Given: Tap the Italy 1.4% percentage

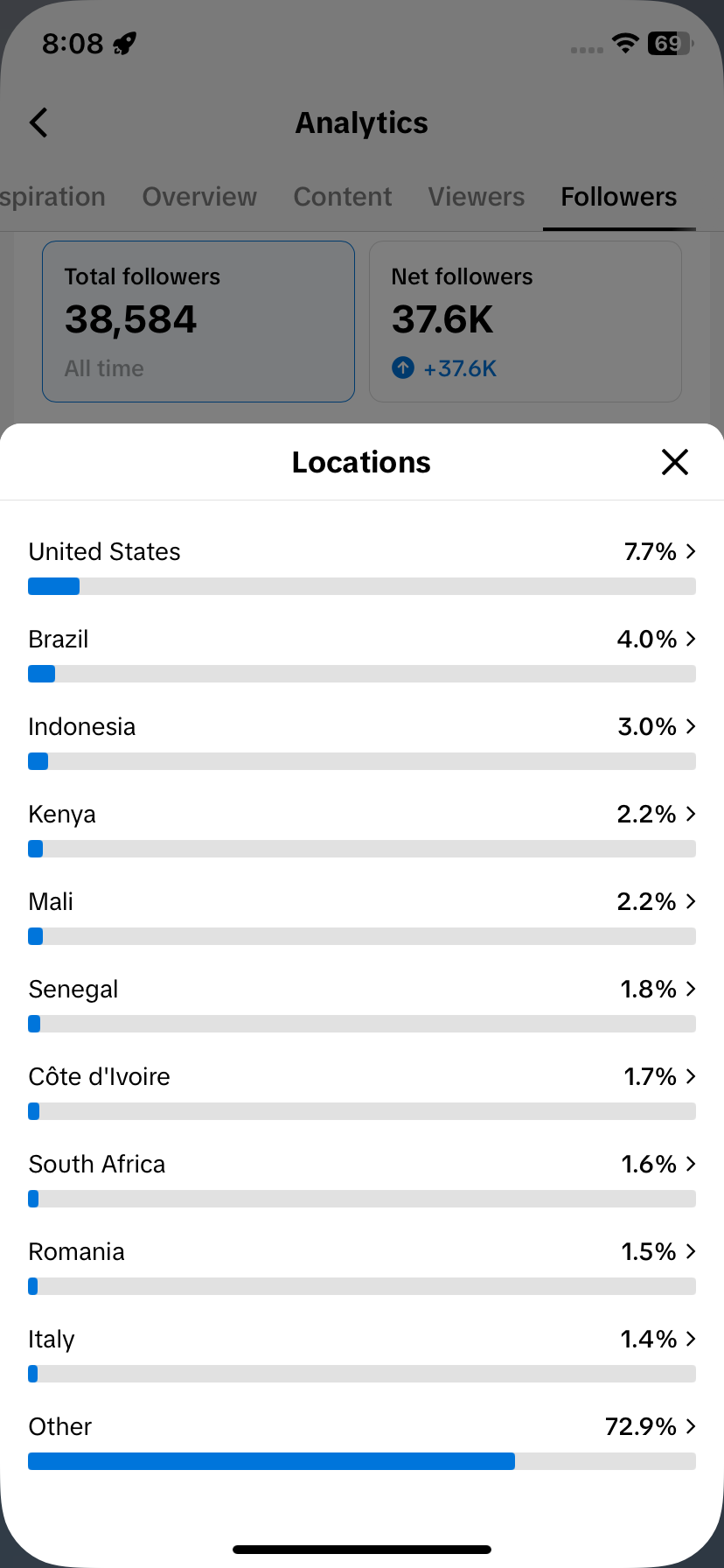Looking at the screenshot, I should point(649,1339).
